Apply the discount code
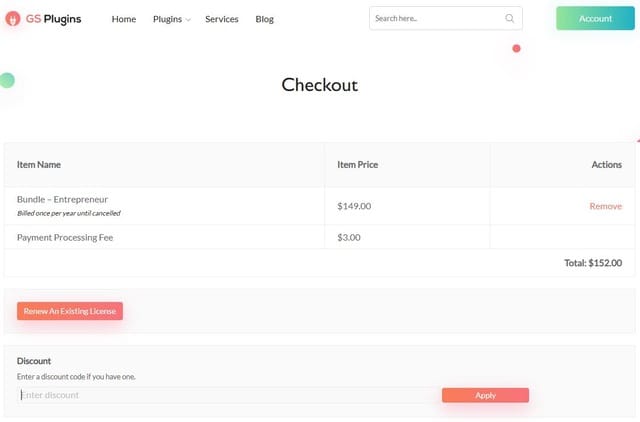This screenshot has width=640, height=422. [x=485, y=395]
